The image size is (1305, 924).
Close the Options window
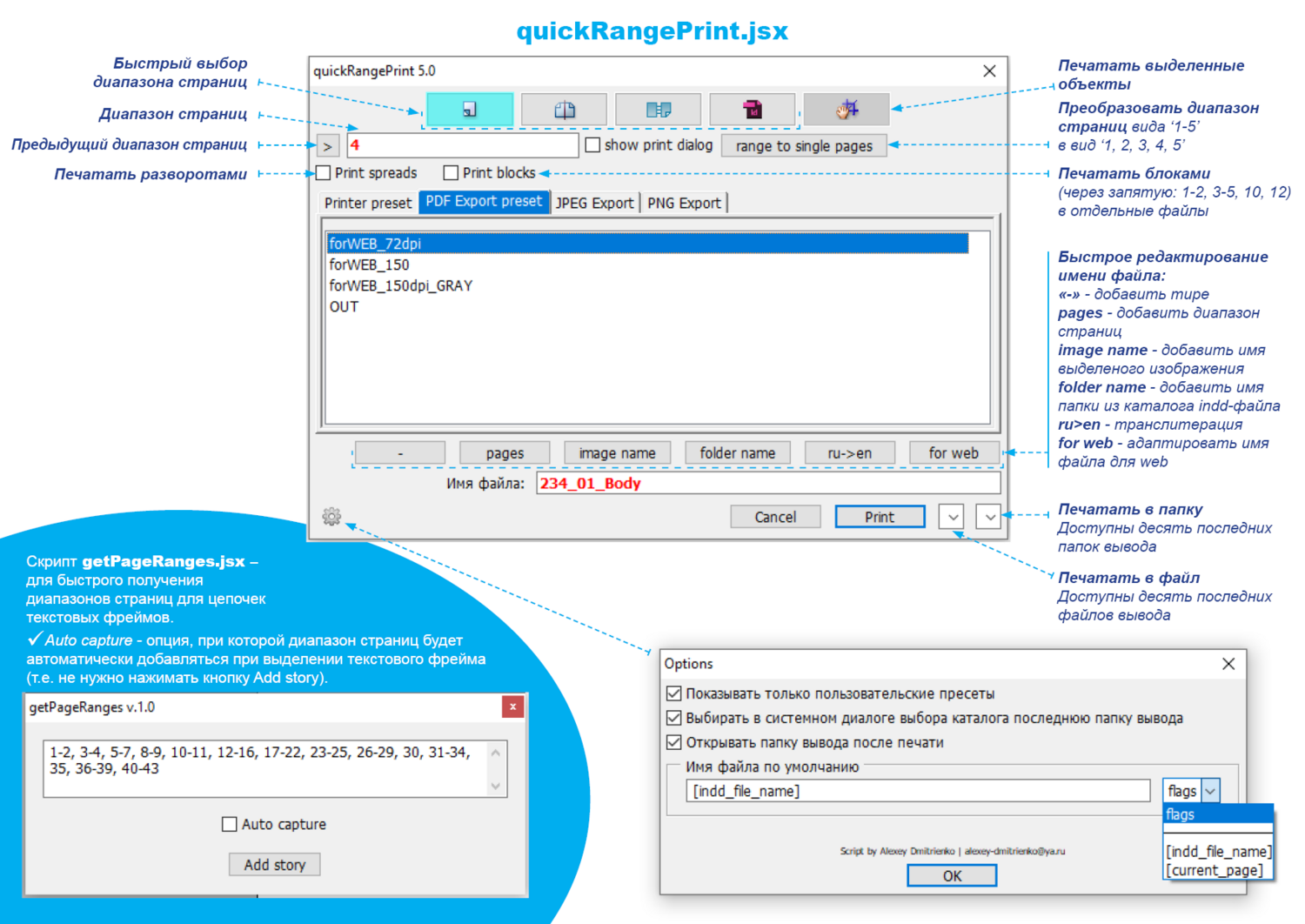click(1228, 664)
